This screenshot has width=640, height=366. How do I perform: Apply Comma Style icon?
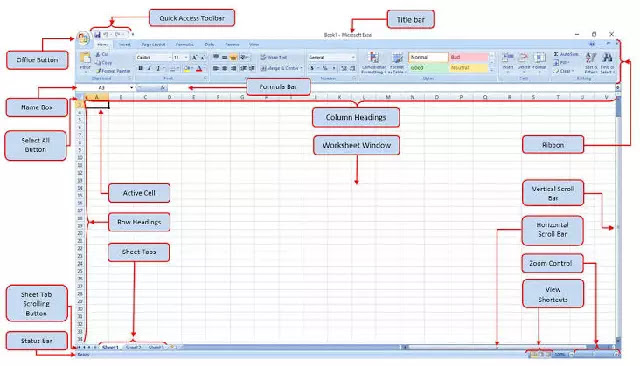click(x=334, y=68)
